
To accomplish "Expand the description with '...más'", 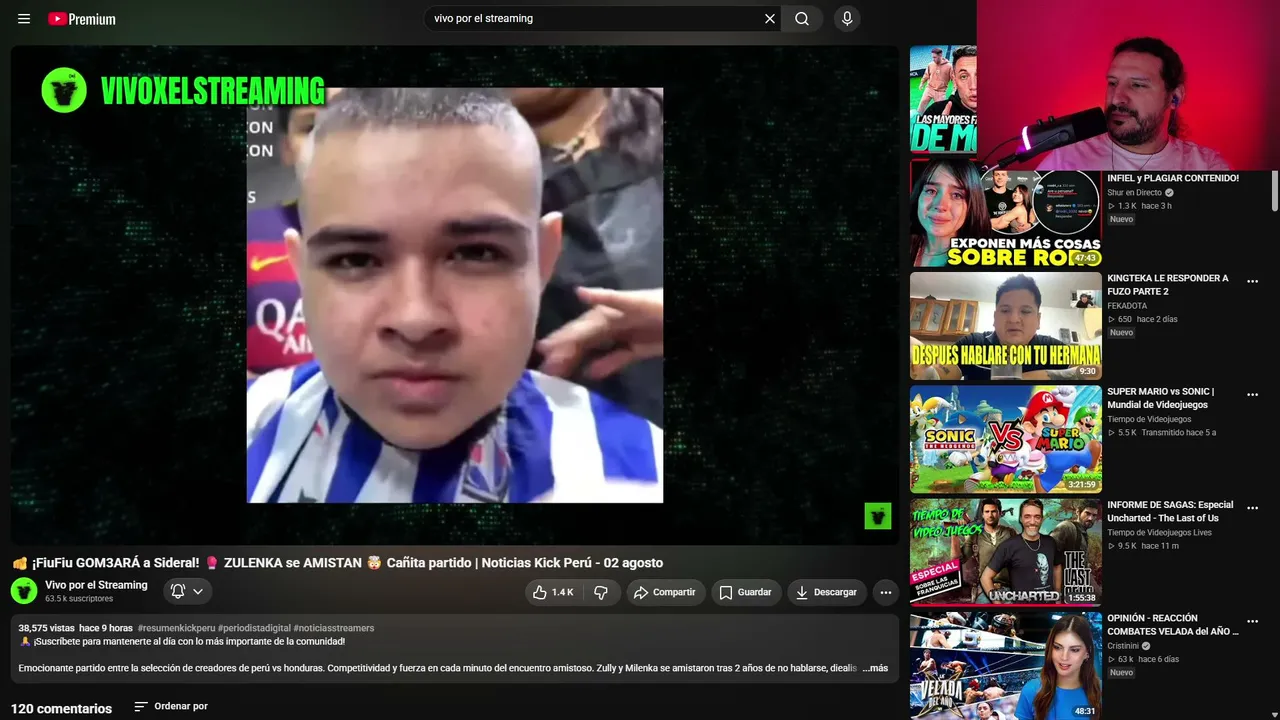I will 875,668.
